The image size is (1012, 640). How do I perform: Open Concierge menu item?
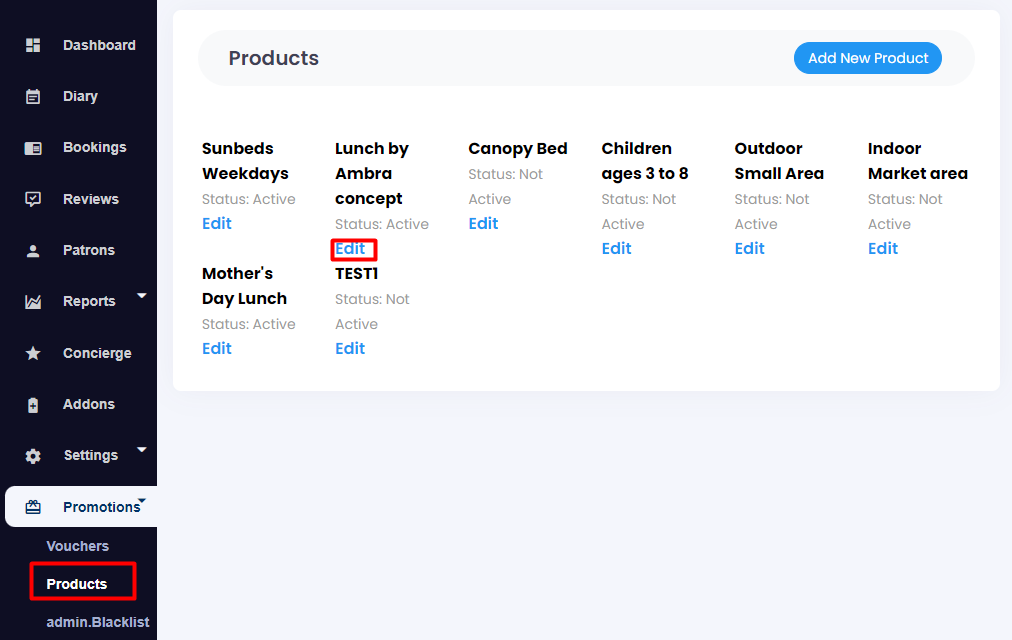(x=97, y=354)
